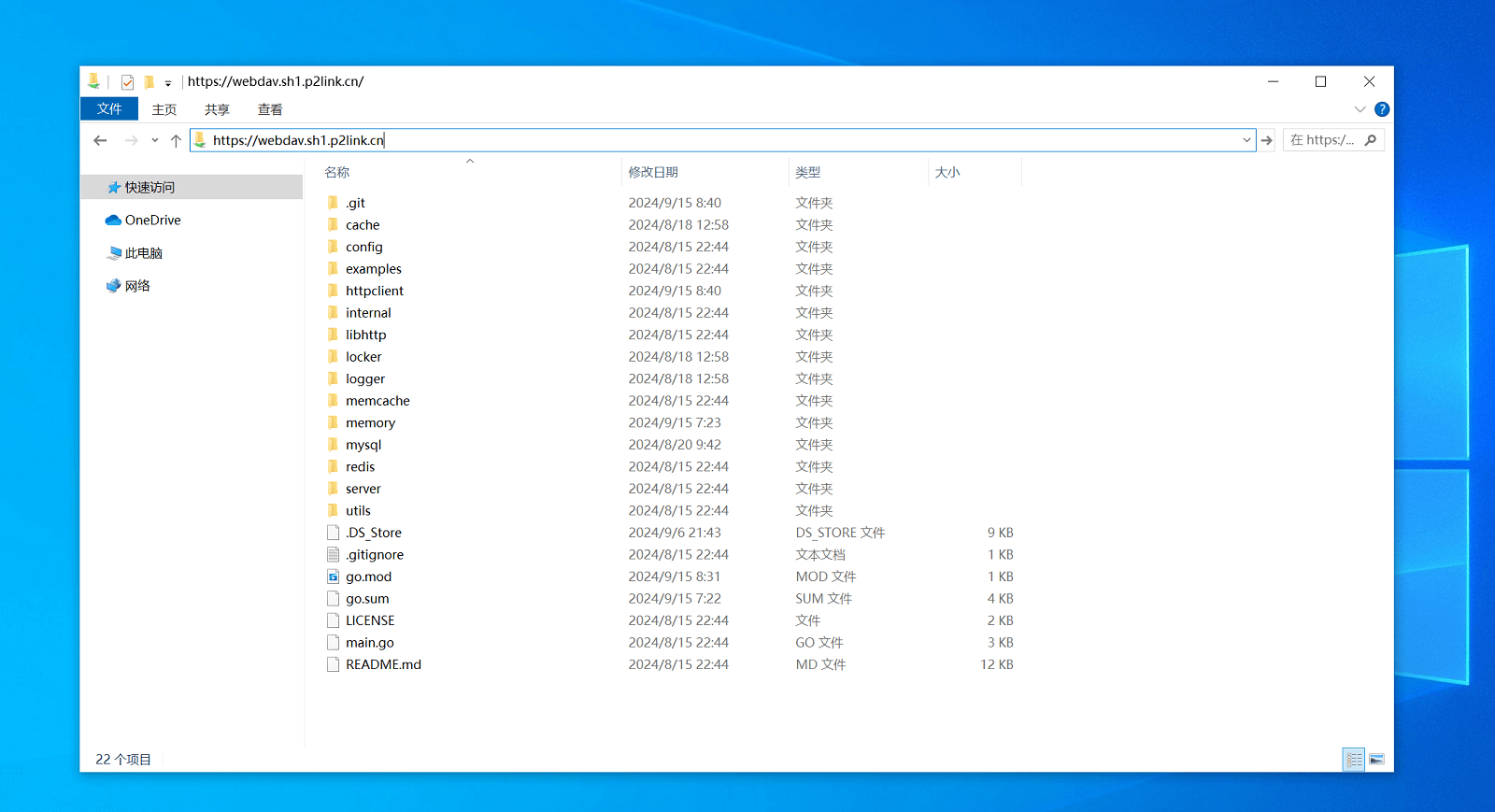The width and height of the screenshot is (1495, 812).
Task: Open the recent locations dropdown arrow
Action: [x=155, y=140]
